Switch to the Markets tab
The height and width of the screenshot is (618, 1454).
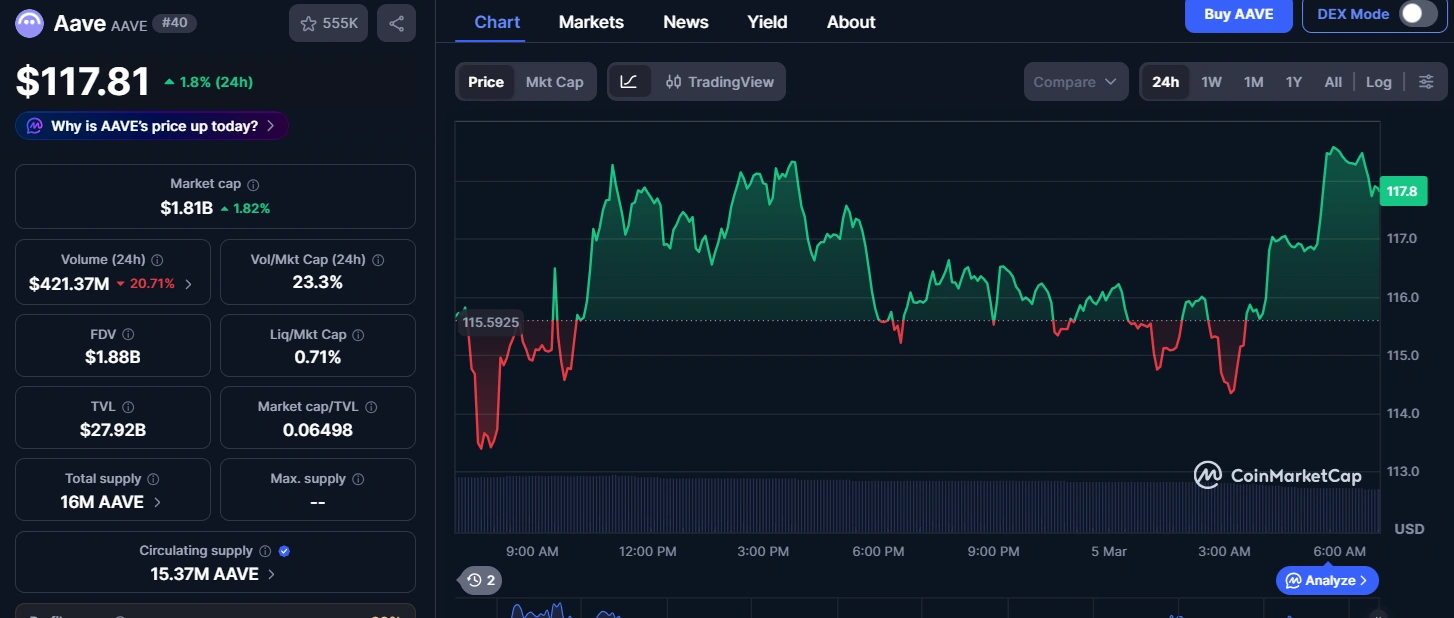click(x=590, y=22)
